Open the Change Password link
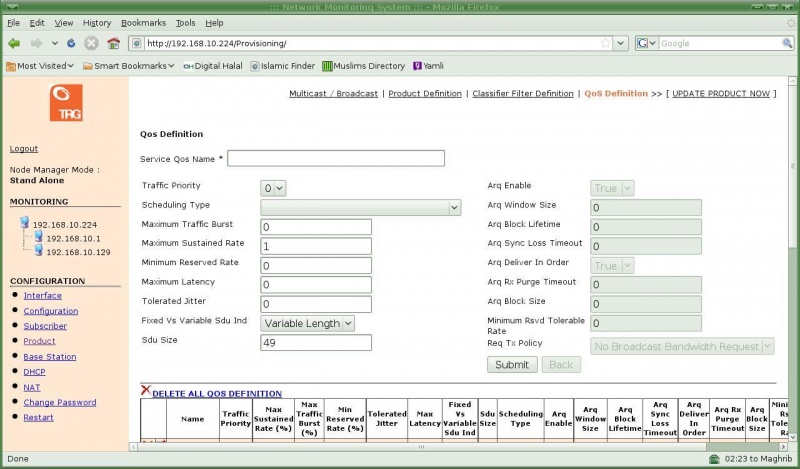This screenshot has height=469, width=800. (60, 402)
